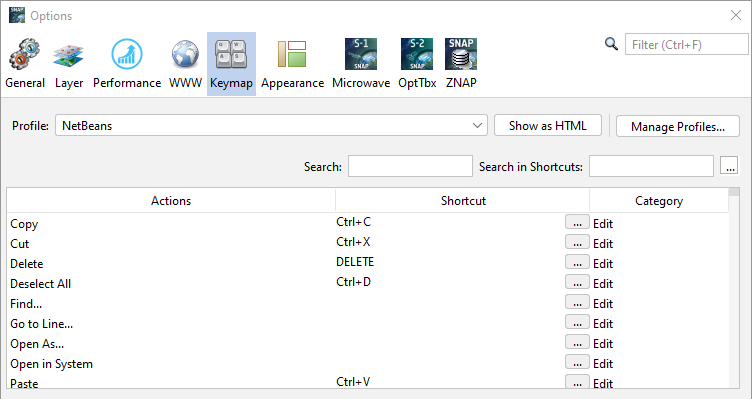Click into the Filter (Ctrl+F) field
This screenshot has height=399, width=752.
[686, 45]
